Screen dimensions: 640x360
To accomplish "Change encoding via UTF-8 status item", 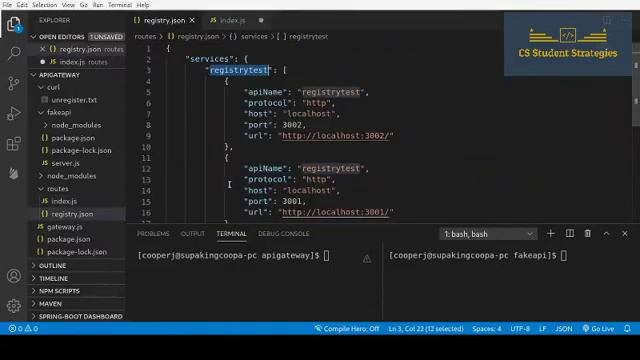I will pyautogui.click(x=520, y=329).
